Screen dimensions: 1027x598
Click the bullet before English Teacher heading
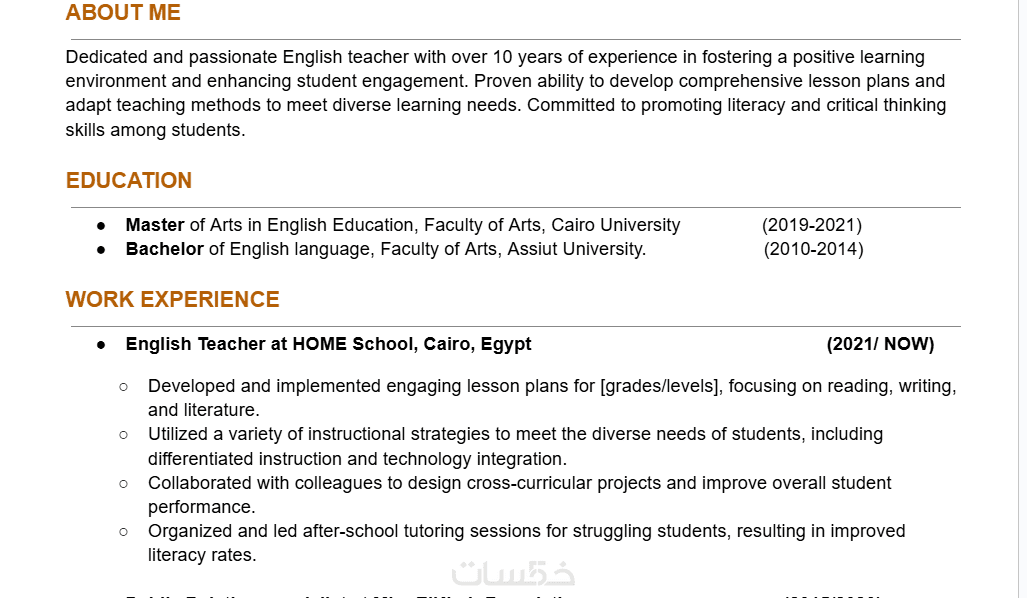[101, 345]
